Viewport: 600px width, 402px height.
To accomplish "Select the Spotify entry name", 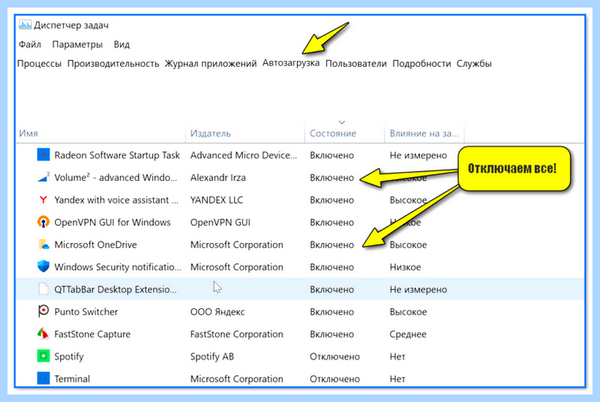I will point(68,356).
